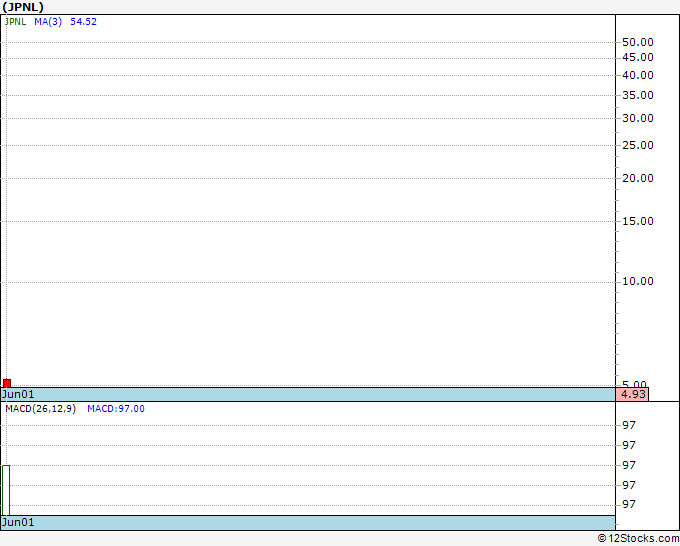Viewport: 680px width, 546px height.
Task: Click the 35.00 price axis label
Action: pos(638,95)
